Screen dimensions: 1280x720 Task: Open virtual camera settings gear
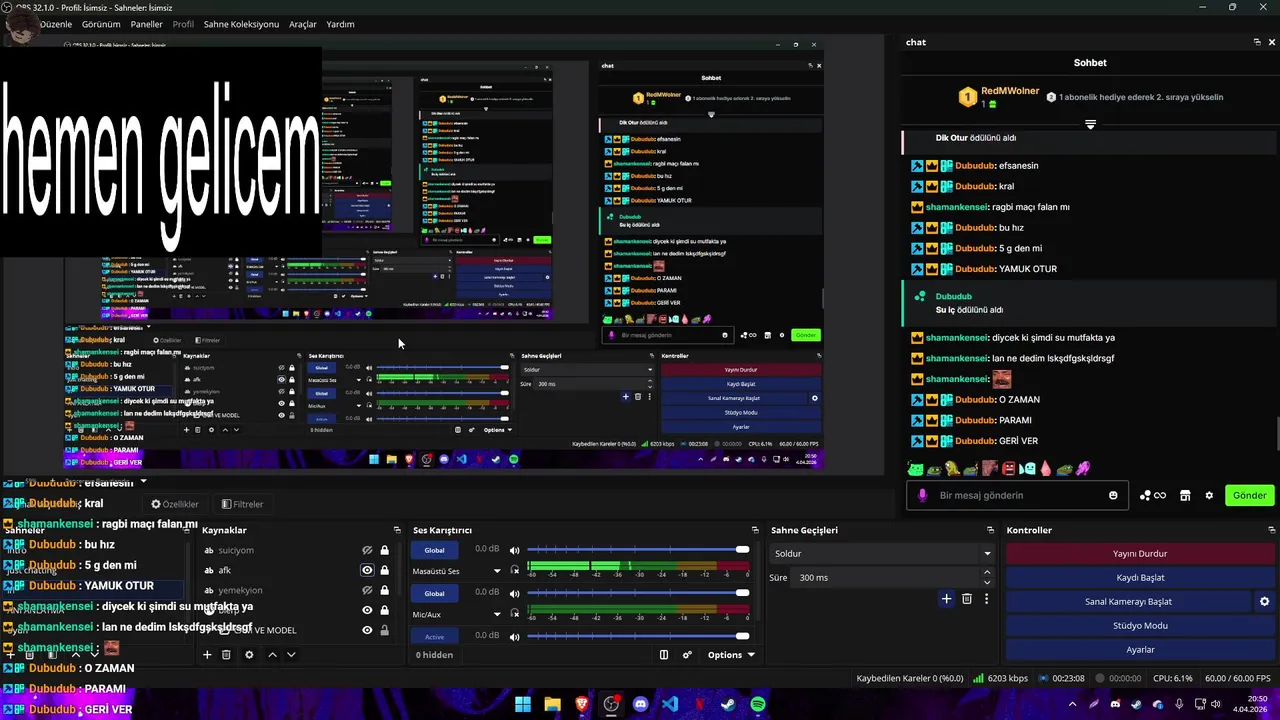(1264, 602)
